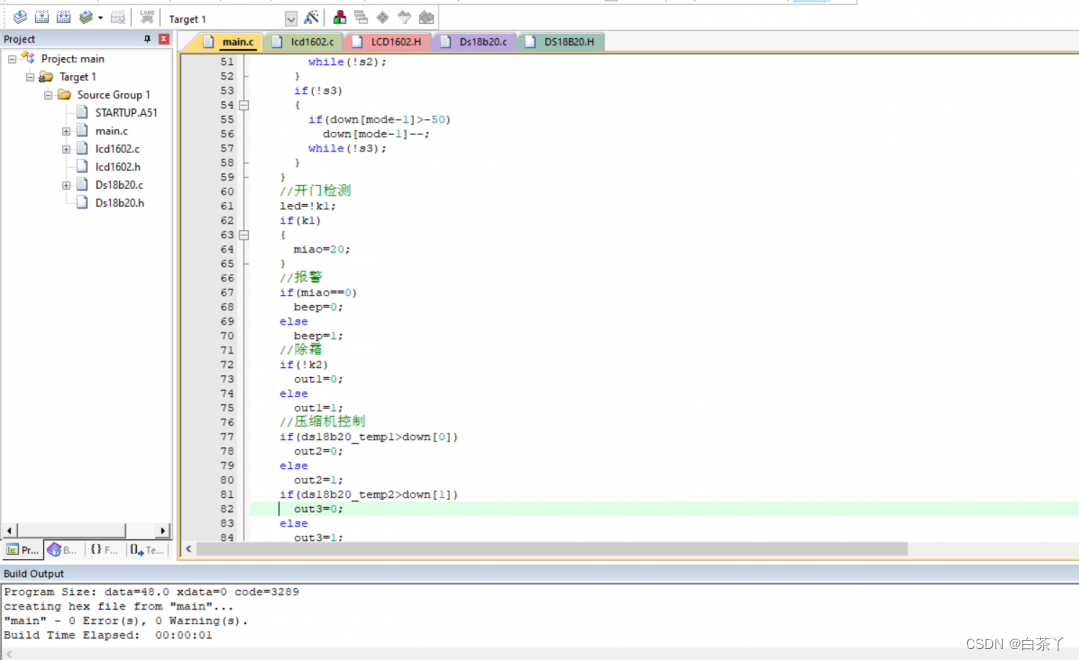
Task: Open Manage Project Items colored blocks icon
Action: click(340, 18)
